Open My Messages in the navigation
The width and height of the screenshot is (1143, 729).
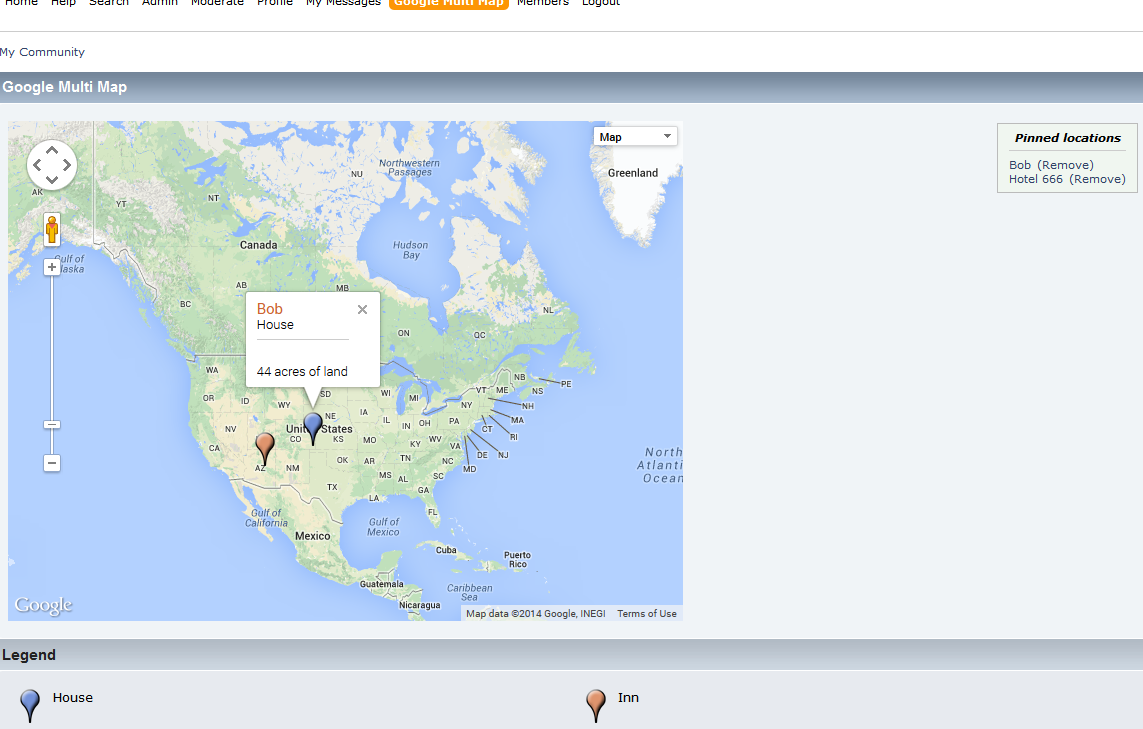343,3
